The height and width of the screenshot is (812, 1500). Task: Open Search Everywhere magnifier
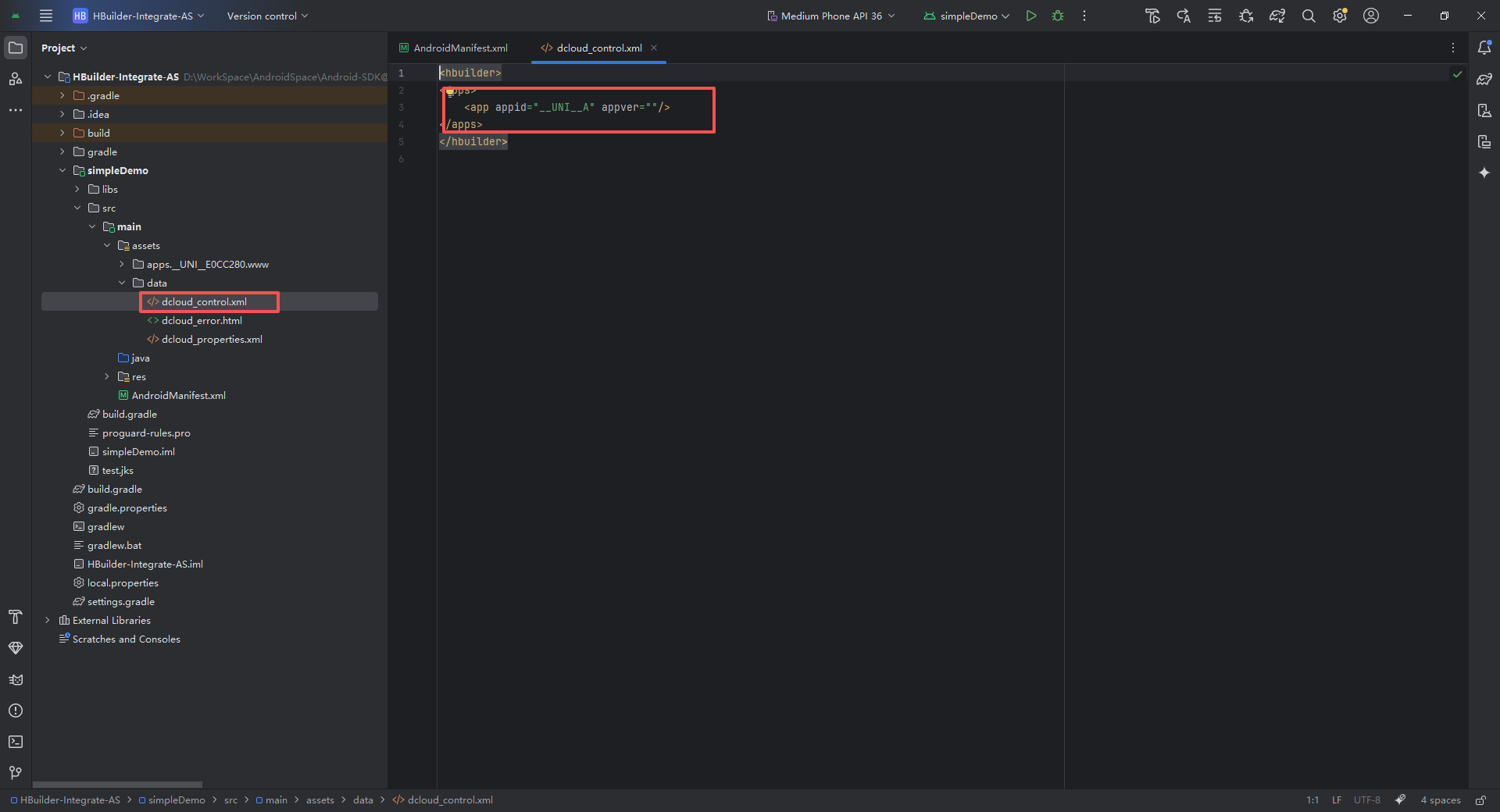point(1309,16)
